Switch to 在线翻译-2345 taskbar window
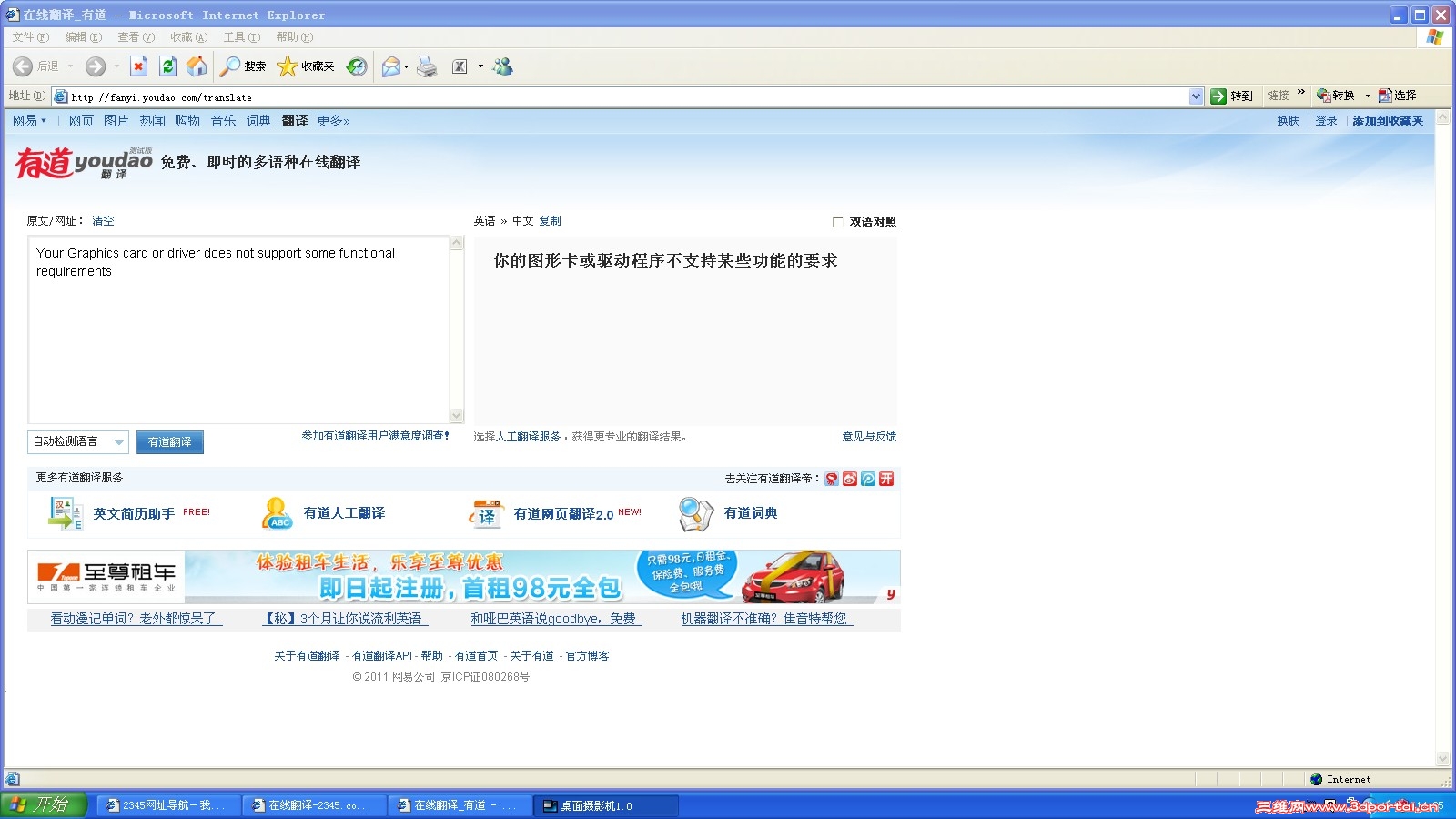The height and width of the screenshot is (819, 1456). coord(314,805)
